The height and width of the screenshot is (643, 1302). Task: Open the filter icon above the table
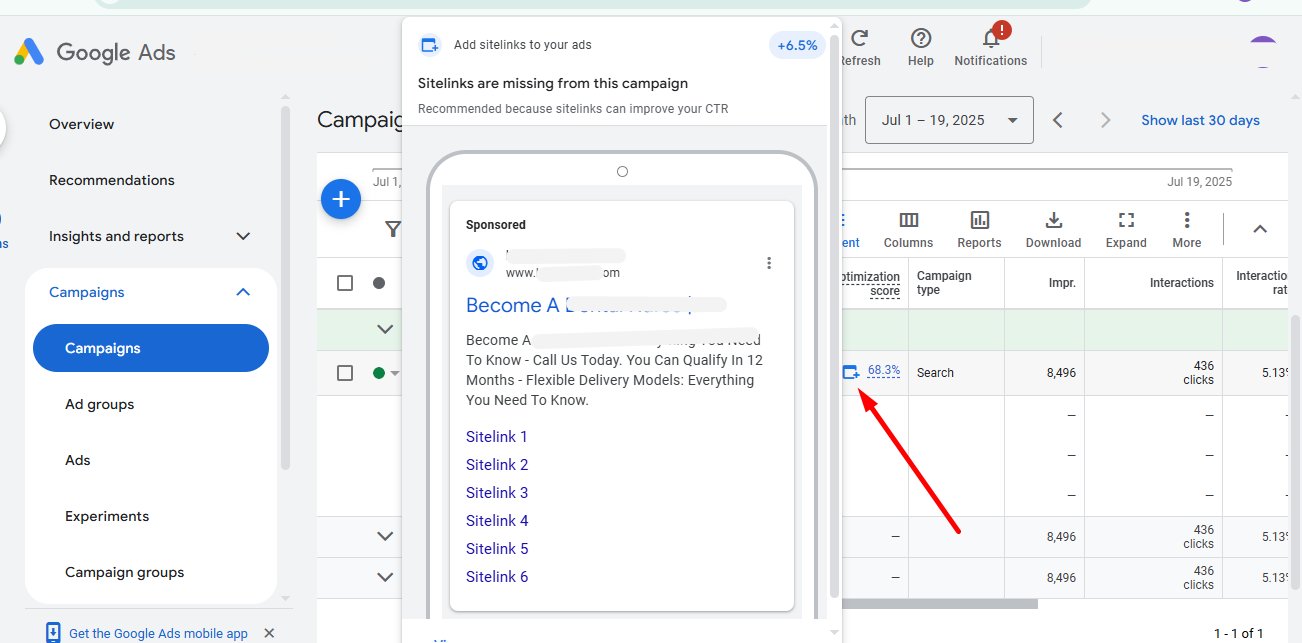[x=393, y=229]
